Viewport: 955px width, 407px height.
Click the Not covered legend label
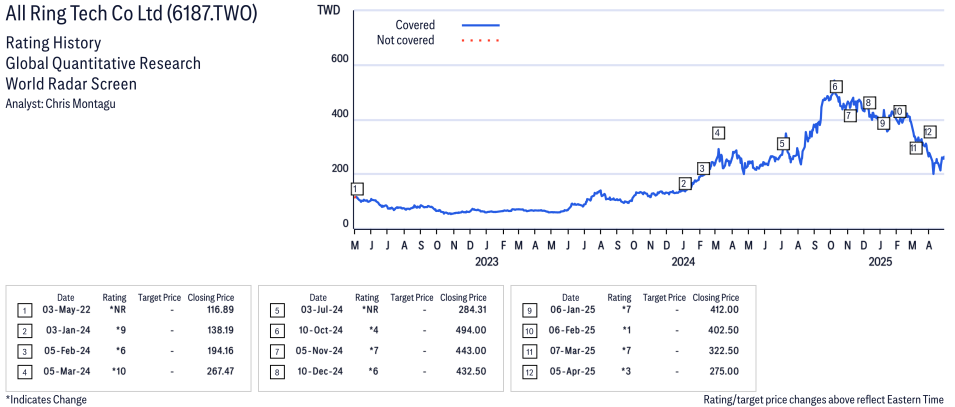(x=405, y=40)
